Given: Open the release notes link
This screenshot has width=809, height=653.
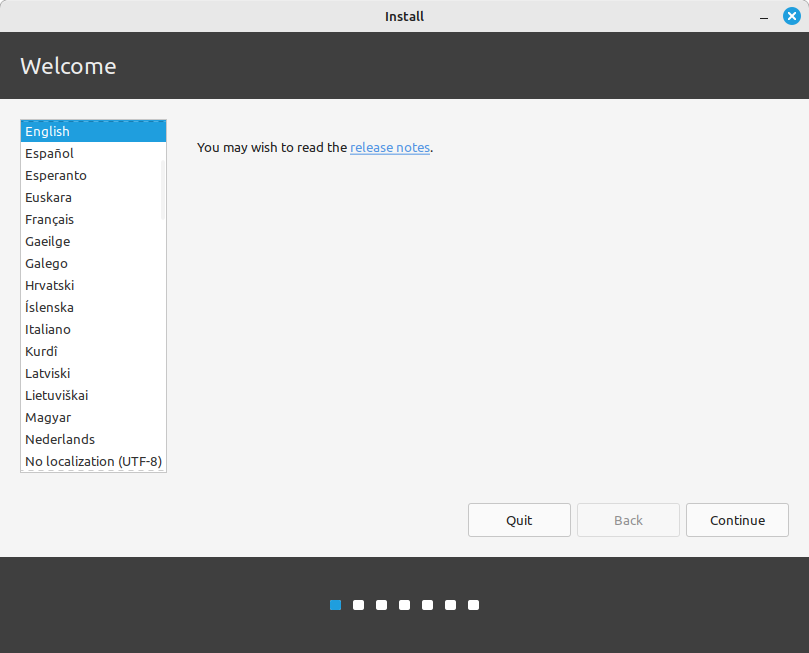Looking at the screenshot, I should tap(390, 148).
